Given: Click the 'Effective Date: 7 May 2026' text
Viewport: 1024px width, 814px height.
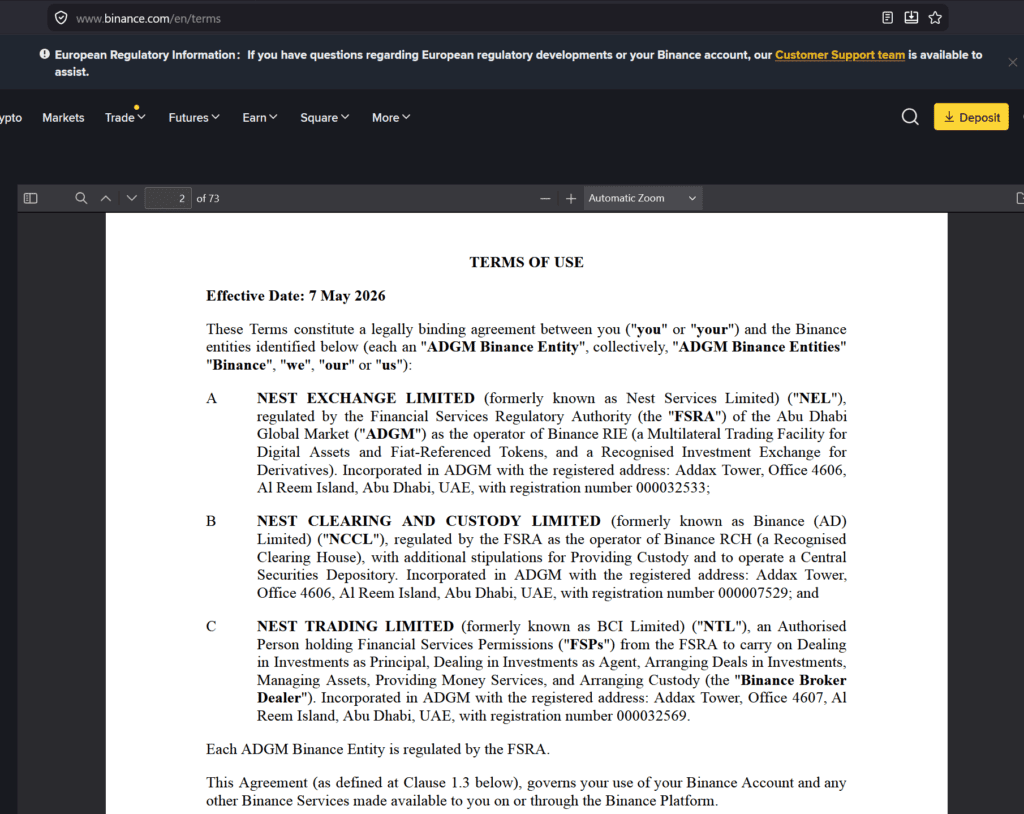Looking at the screenshot, I should [x=296, y=296].
